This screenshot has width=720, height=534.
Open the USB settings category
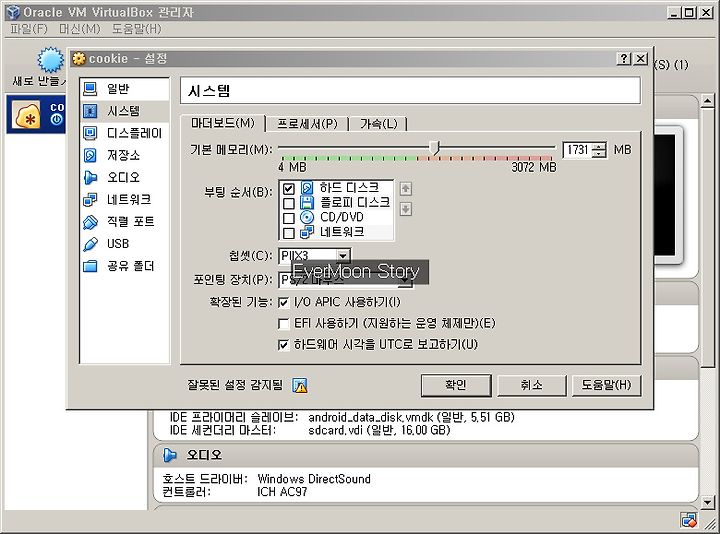tap(124, 244)
